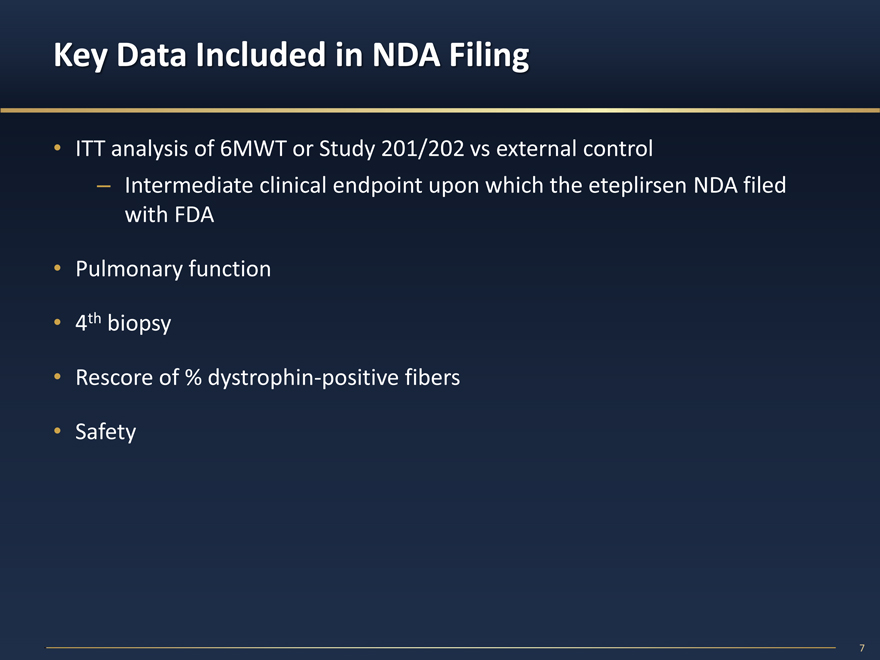
Task: Select the "Rescore of % dystrophin-positive fibers" line
Action: point(267,378)
